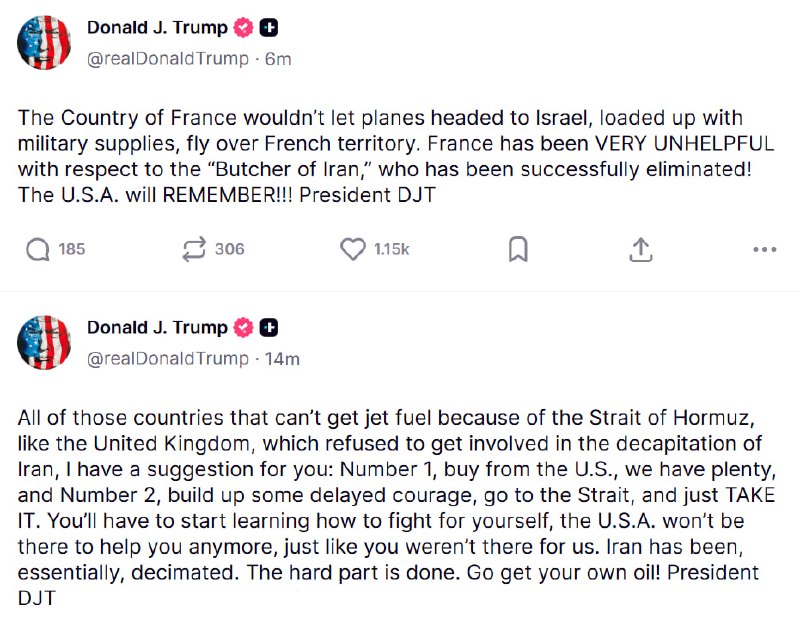The image size is (800, 625).
Task: Like the France post with the heart icon
Action: tap(353, 249)
